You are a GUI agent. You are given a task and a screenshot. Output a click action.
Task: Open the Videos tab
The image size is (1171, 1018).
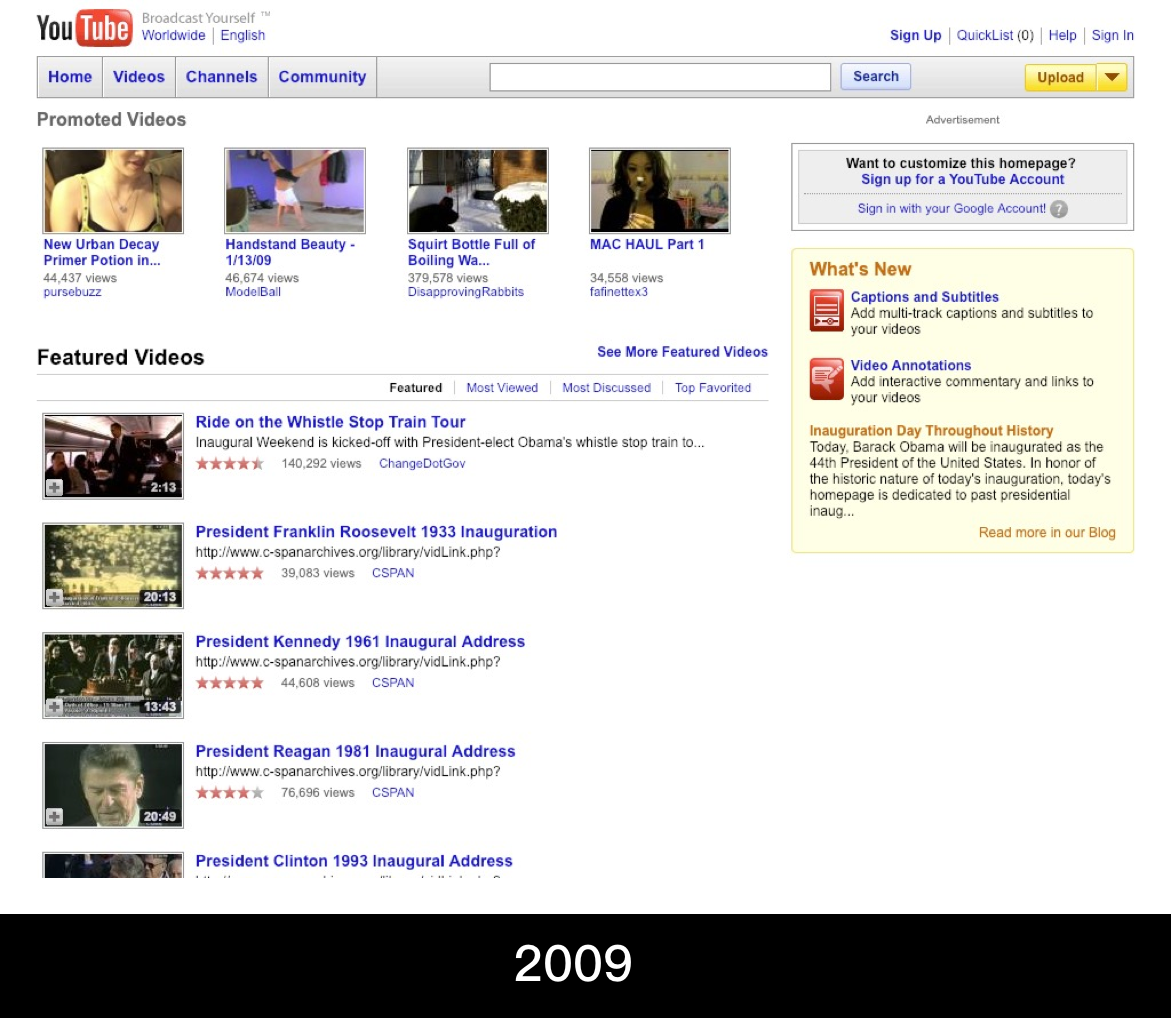tap(139, 77)
